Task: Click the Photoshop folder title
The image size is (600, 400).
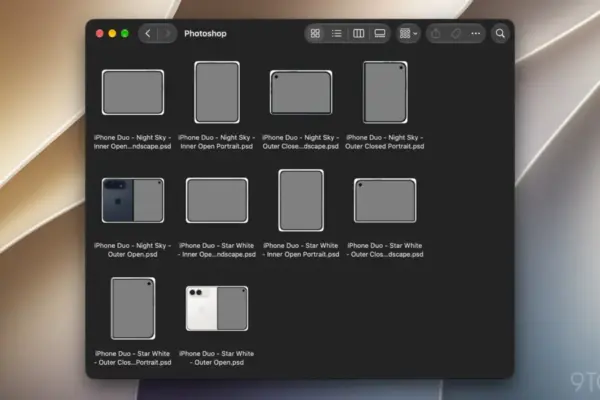Action: [205, 34]
